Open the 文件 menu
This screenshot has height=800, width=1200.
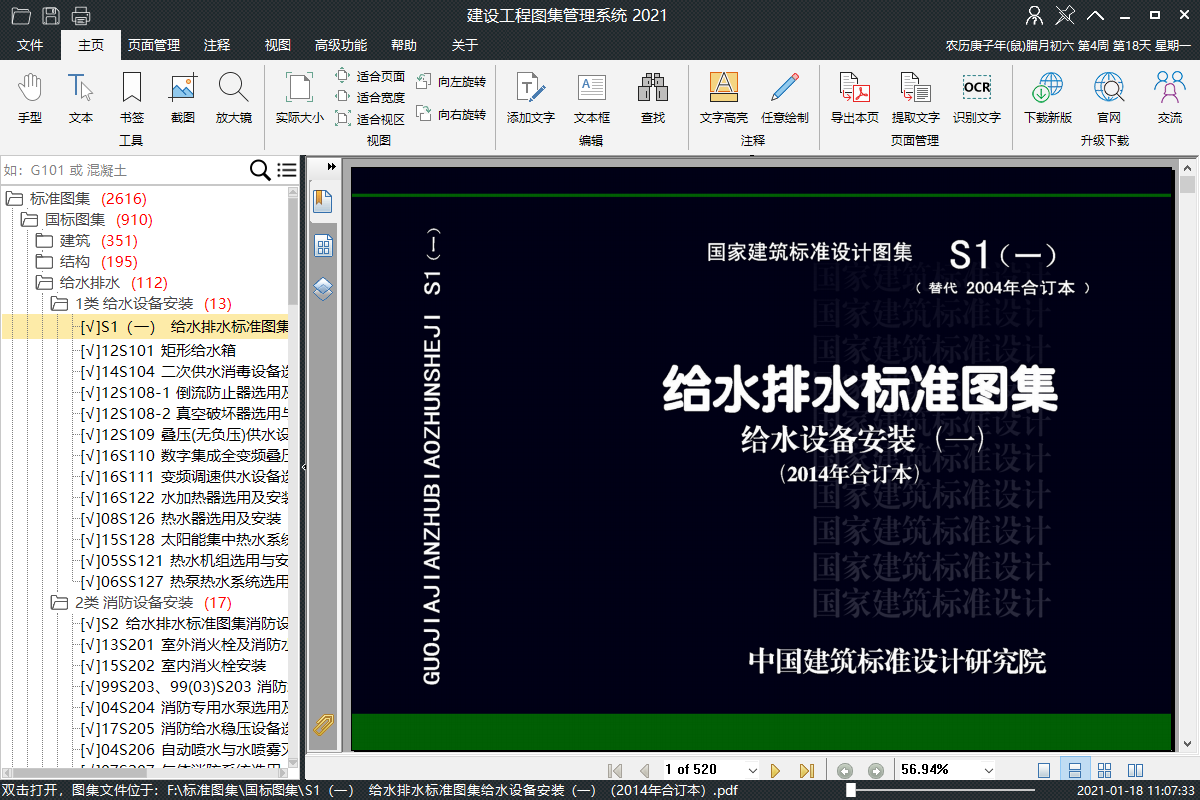30,45
